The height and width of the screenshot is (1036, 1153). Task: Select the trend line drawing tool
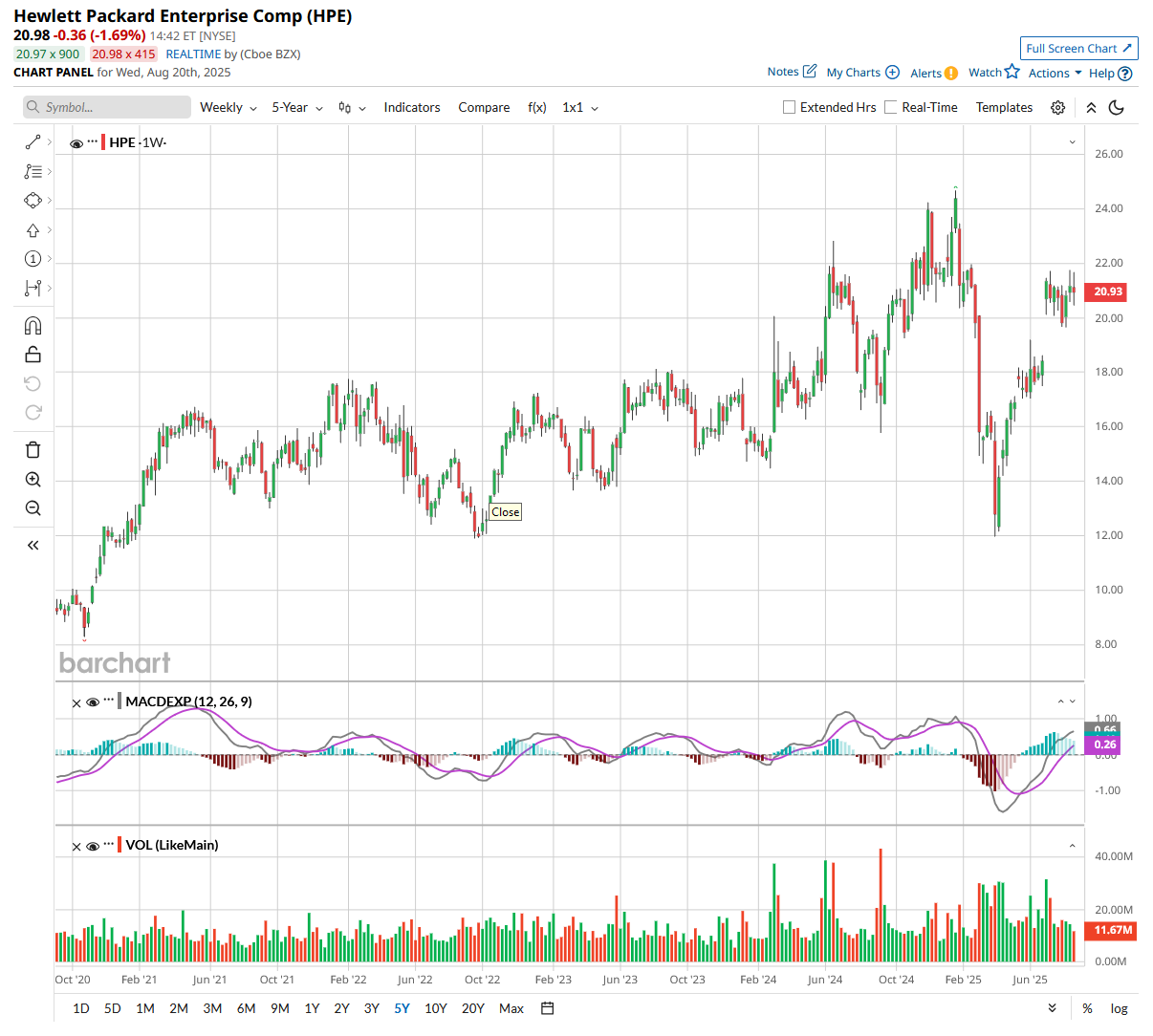click(x=33, y=142)
